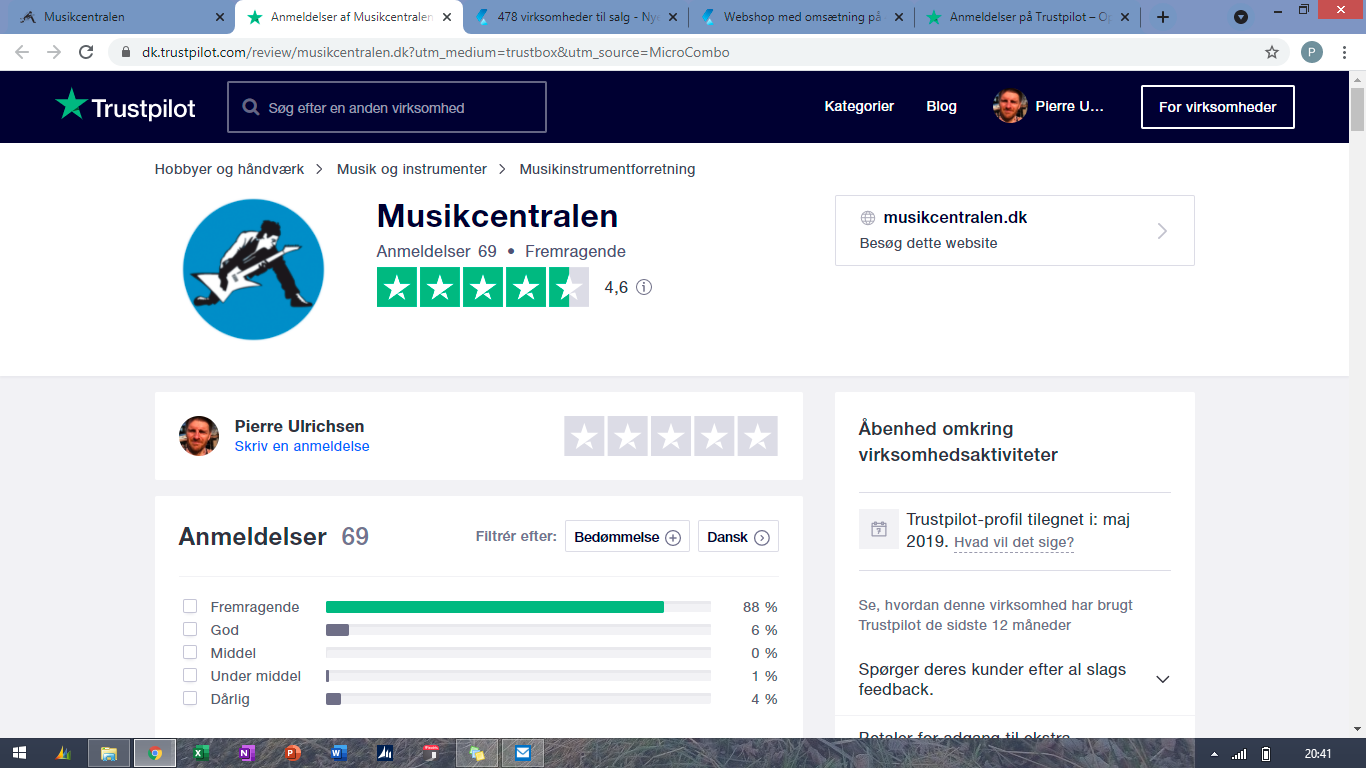This screenshot has height=768, width=1366.
Task: Select the fifth star in rating widget
Action: point(758,437)
